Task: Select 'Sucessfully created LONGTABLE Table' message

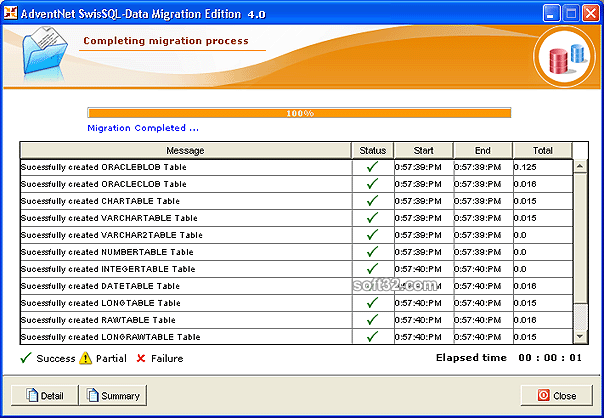Action: (101, 303)
